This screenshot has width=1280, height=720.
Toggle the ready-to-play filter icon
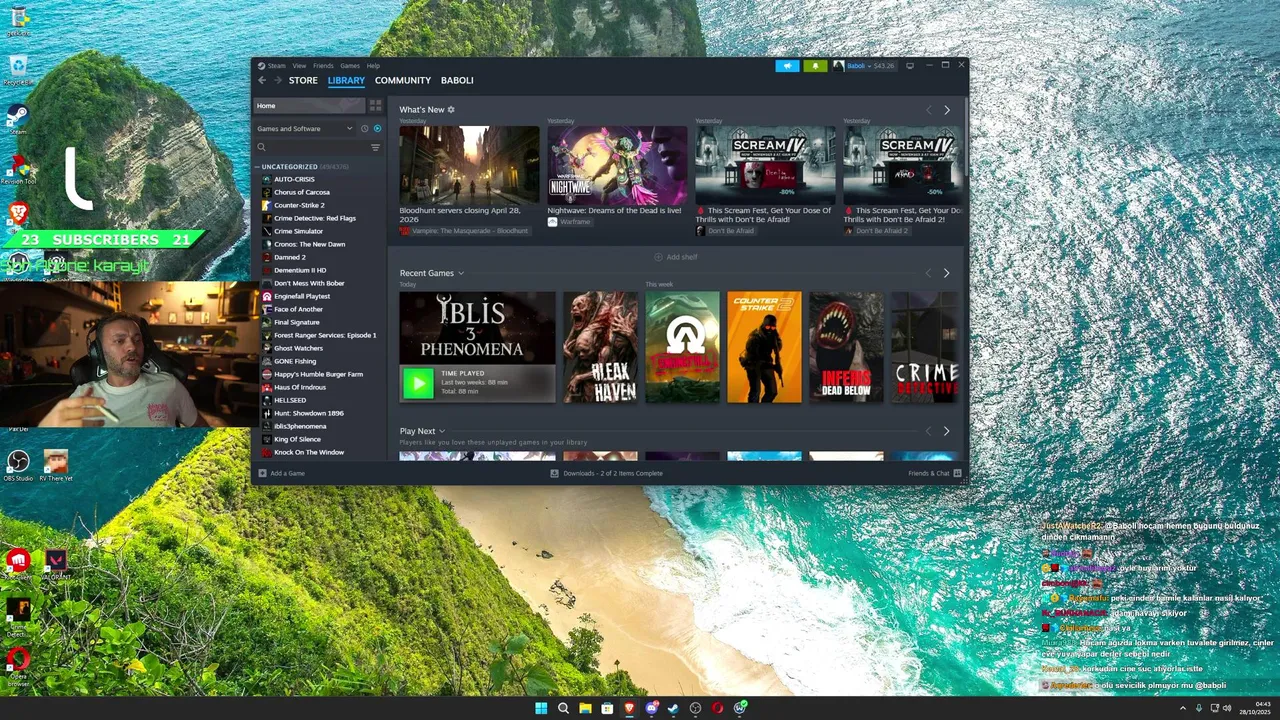tap(377, 128)
